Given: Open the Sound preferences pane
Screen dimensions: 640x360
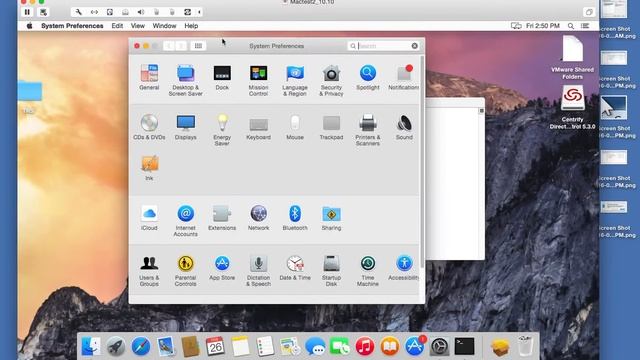Looking at the screenshot, I should point(404,127).
